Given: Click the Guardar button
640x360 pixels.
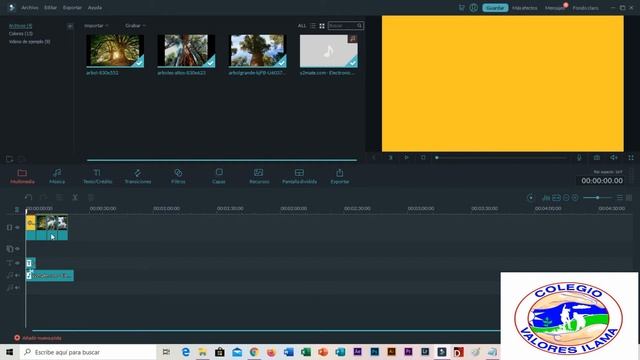Looking at the screenshot, I should coord(495,8).
